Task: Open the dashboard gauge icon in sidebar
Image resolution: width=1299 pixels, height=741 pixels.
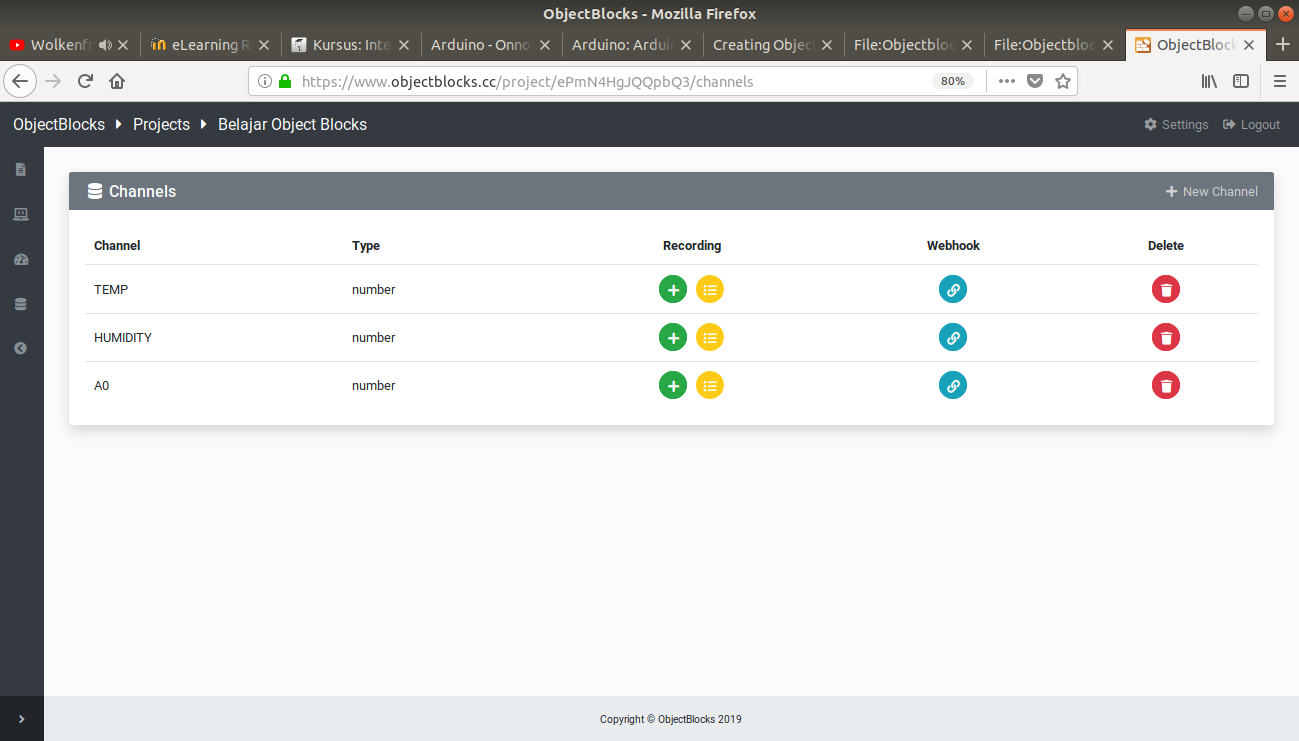Action: point(21,260)
